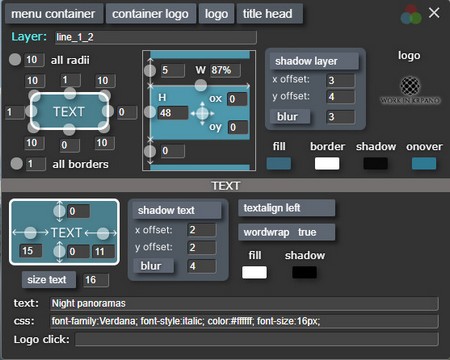Edit right border value 0 field
This screenshot has width=450, height=360.
(127, 112)
